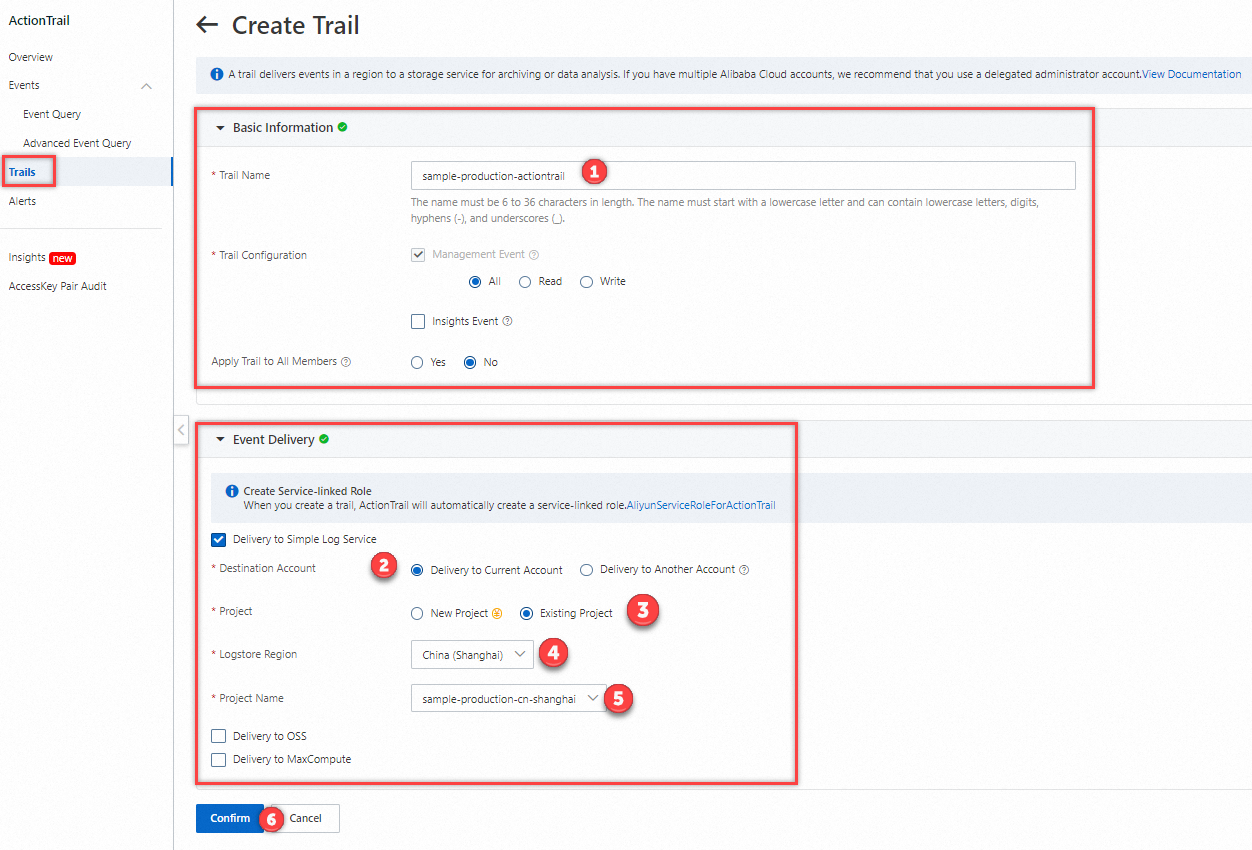The width and height of the screenshot is (1252, 850).
Task: Click the Create Trail page heading
Action: point(296,25)
